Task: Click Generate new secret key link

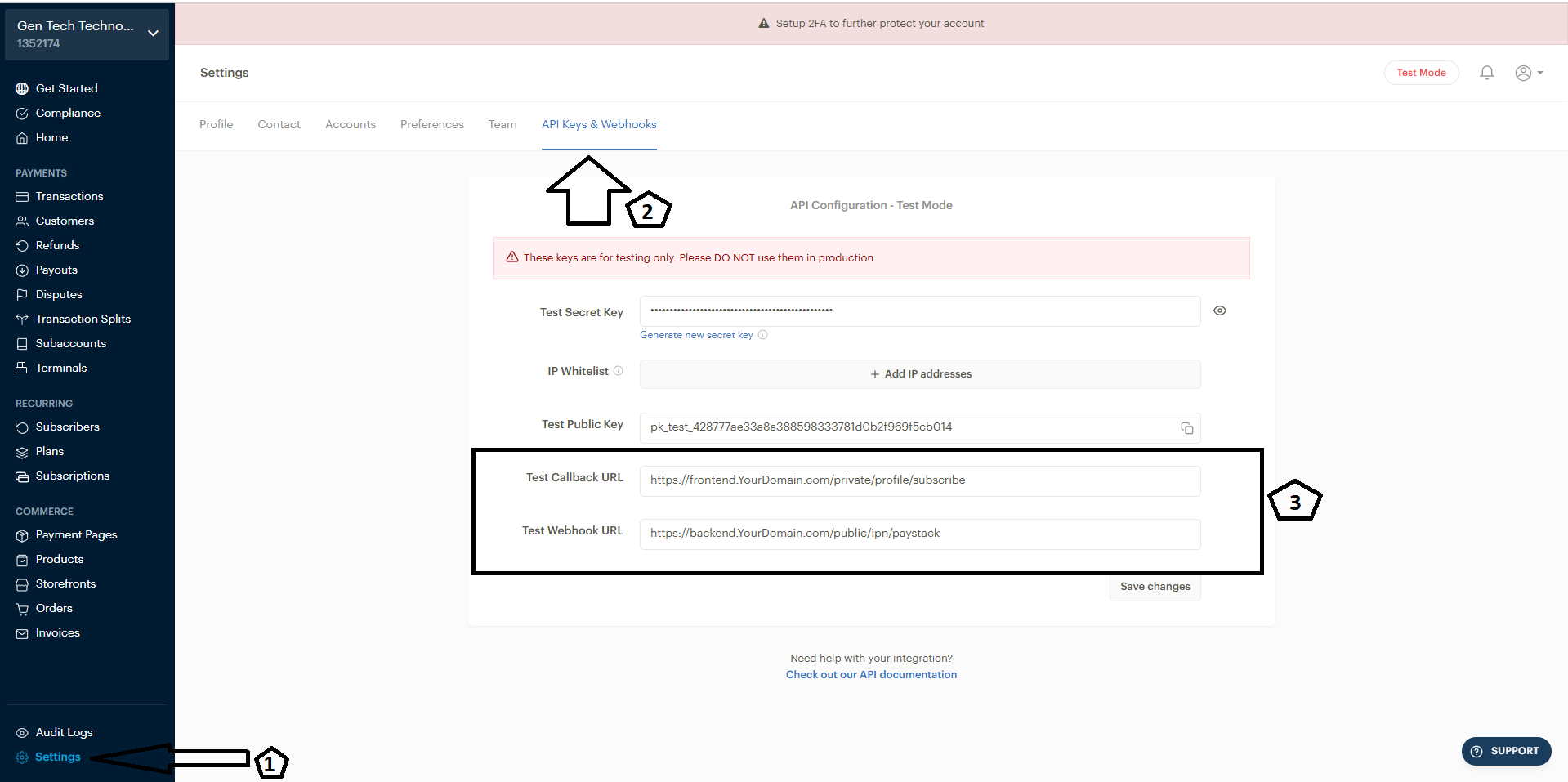Action: click(696, 335)
